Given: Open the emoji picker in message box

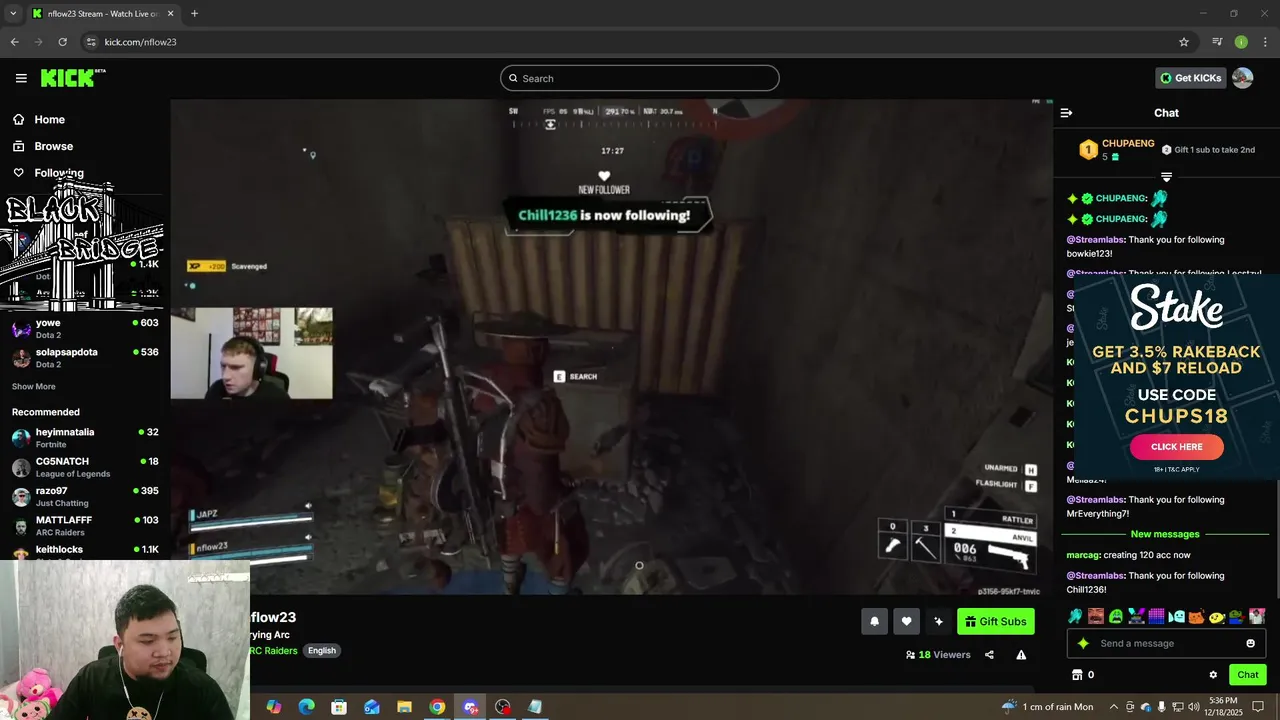Looking at the screenshot, I should tap(1250, 643).
